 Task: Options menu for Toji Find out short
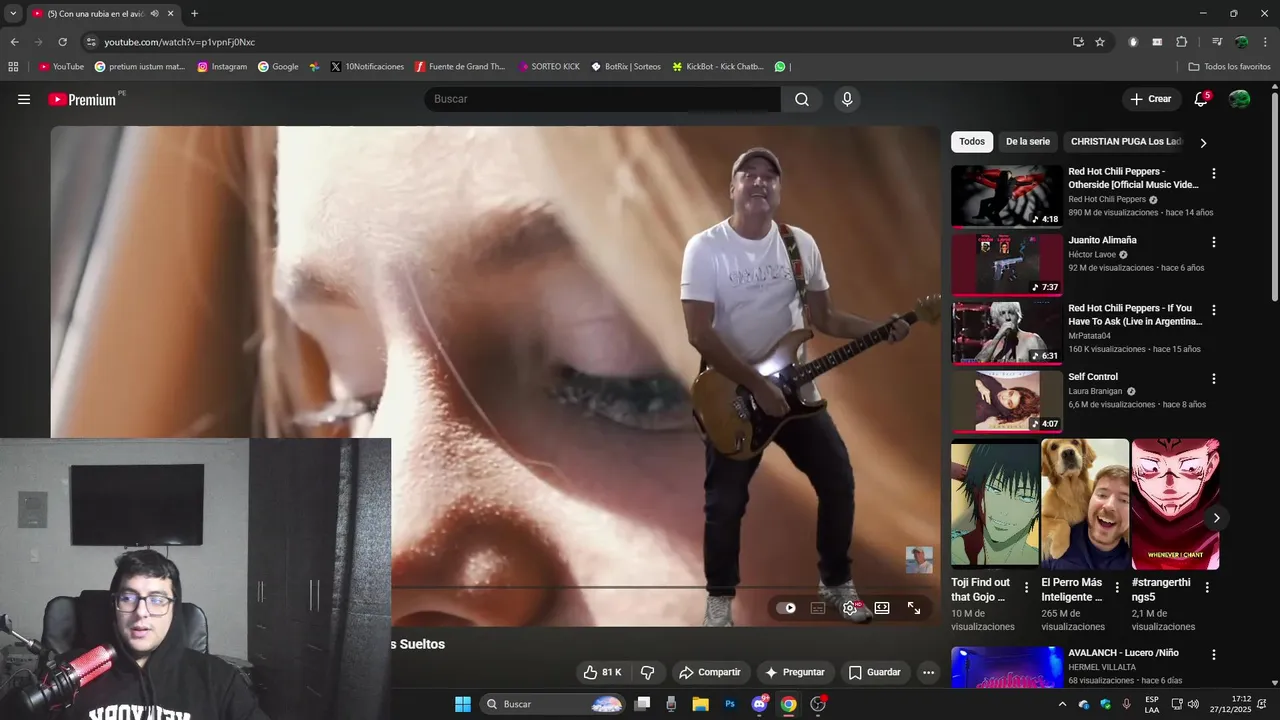click(1026, 588)
